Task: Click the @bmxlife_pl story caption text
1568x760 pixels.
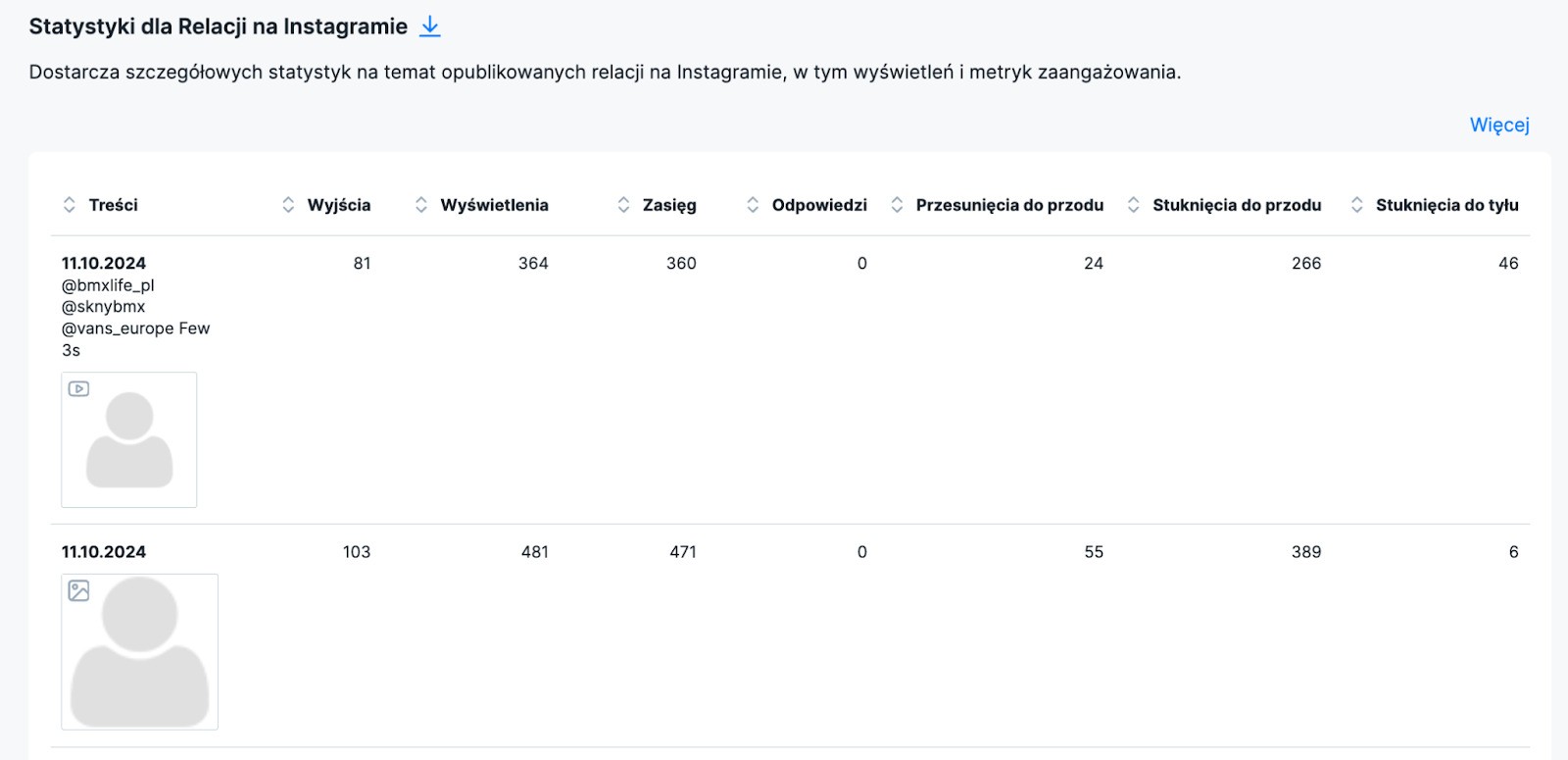Action: point(108,285)
